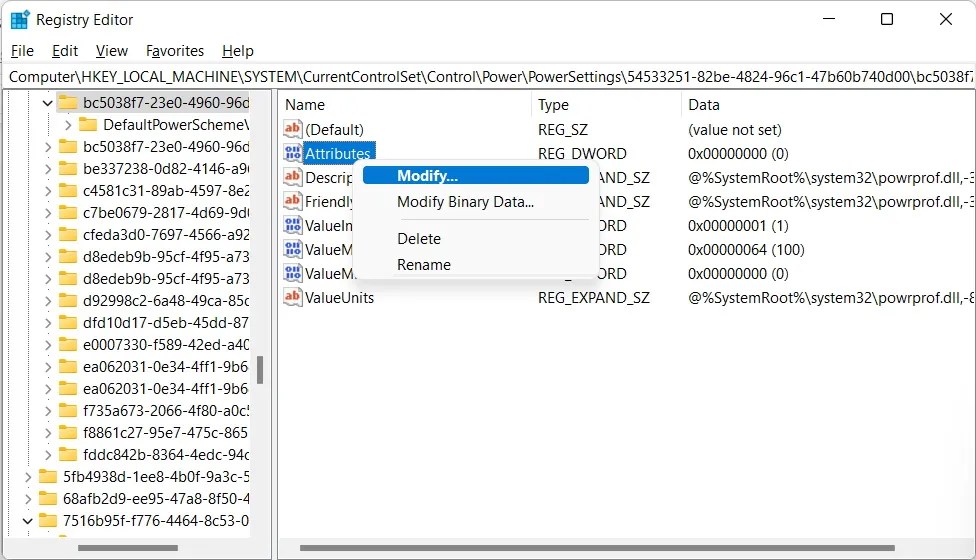Click folder icon of 7516b95f-f776-4464 key
Screen dimensions: 976x560
[48, 520]
